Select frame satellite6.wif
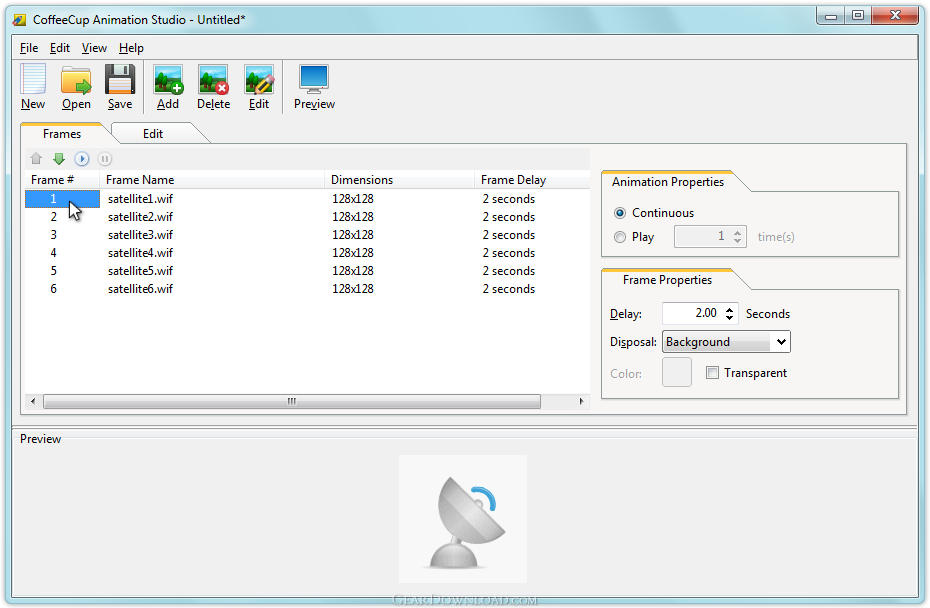This screenshot has height=608, width=930. coord(140,289)
